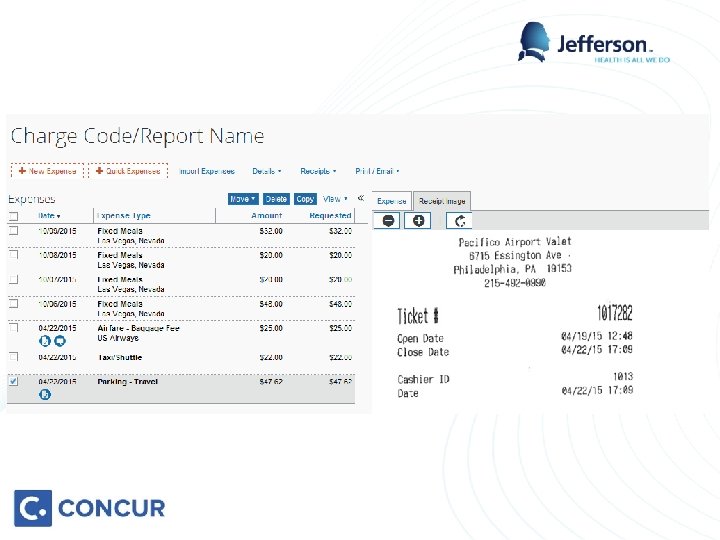
Task: Click the US Airways vendor text
Action: pos(118,338)
